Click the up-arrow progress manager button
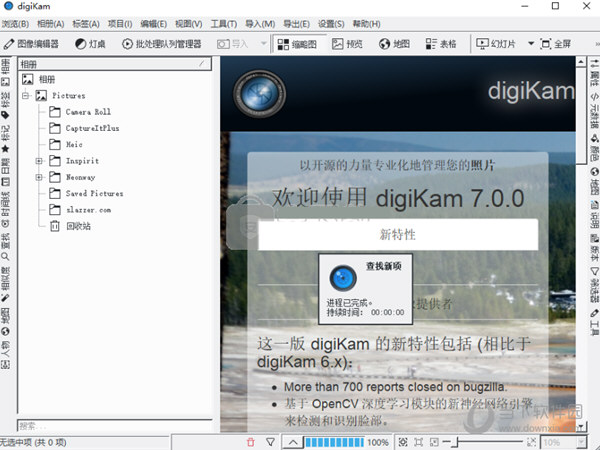Image resolution: width=600 pixels, height=450 pixels. pyautogui.click(x=293, y=442)
